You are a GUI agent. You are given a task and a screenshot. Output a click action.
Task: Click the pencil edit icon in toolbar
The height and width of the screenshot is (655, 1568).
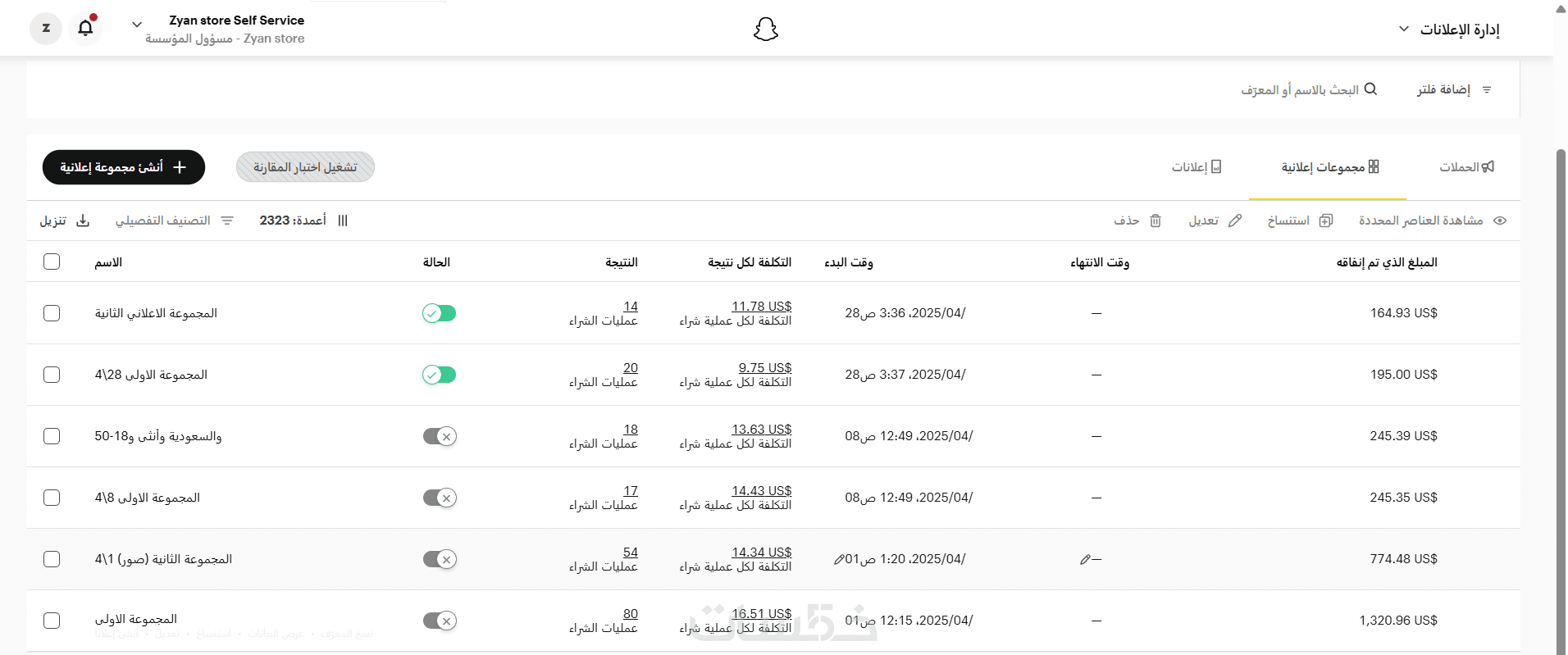(1235, 221)
